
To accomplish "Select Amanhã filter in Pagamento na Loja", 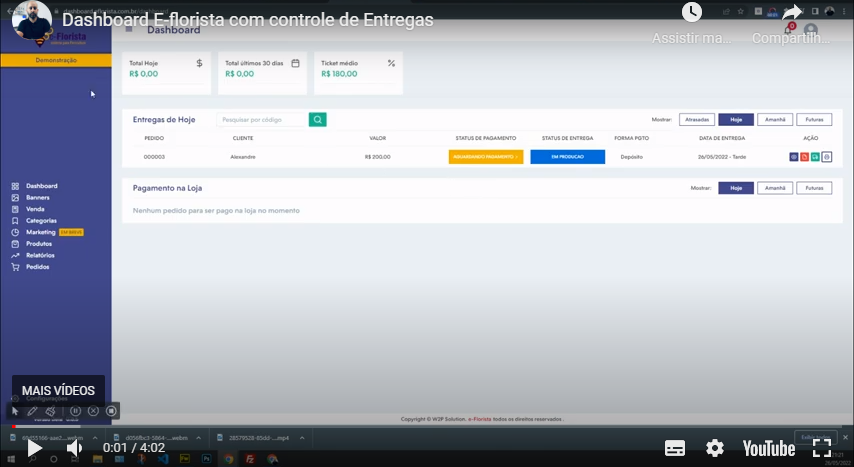I will coord(775,188).
